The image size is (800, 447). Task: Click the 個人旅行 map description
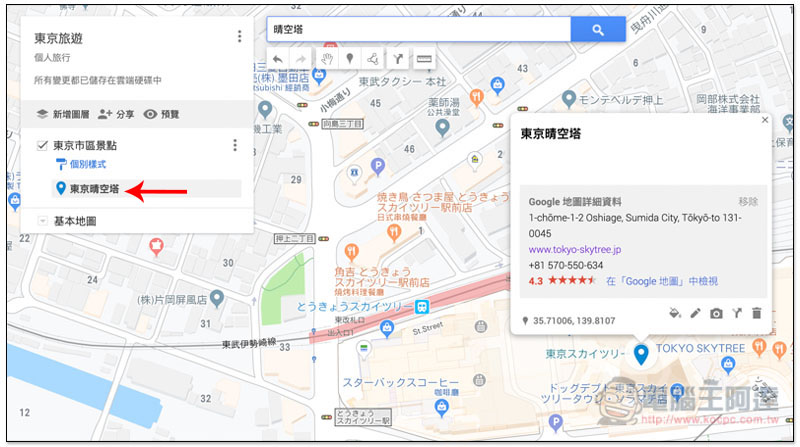pos(52,58)
